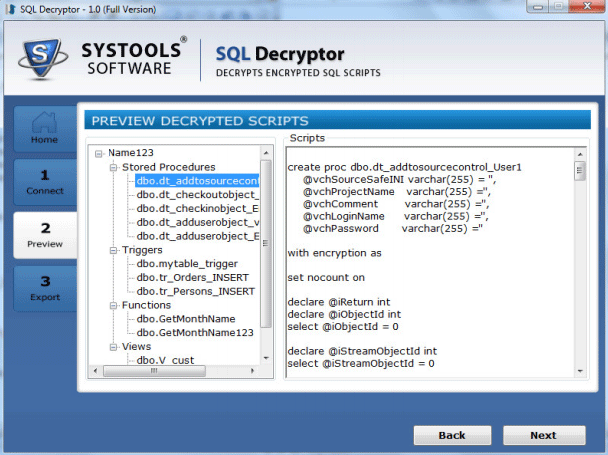The height and width of the screenshot is (455, 608).
Task: Select dbo.dt_addtosourcecontrol procedure
Action: point(197,181)
